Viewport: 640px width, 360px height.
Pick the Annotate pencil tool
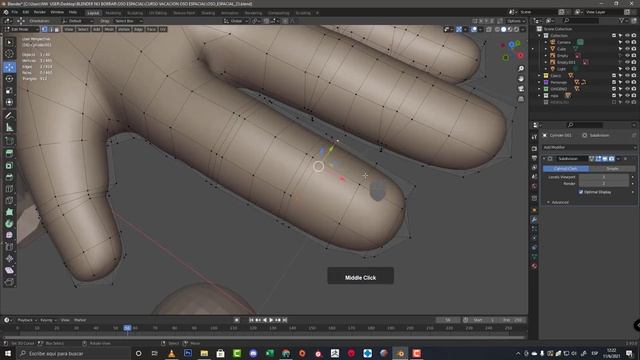[9, 116]
